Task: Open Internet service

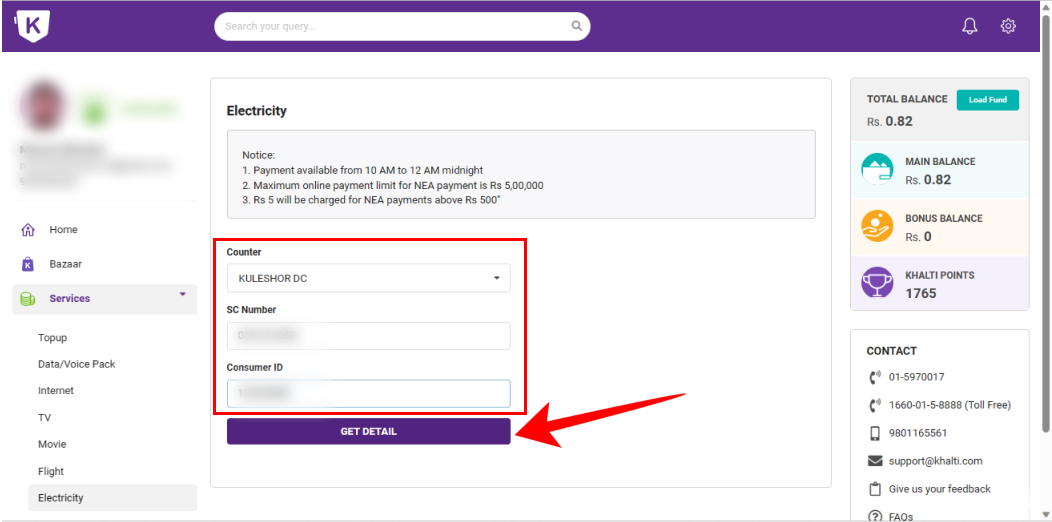Action: click(x=56, y=390)
